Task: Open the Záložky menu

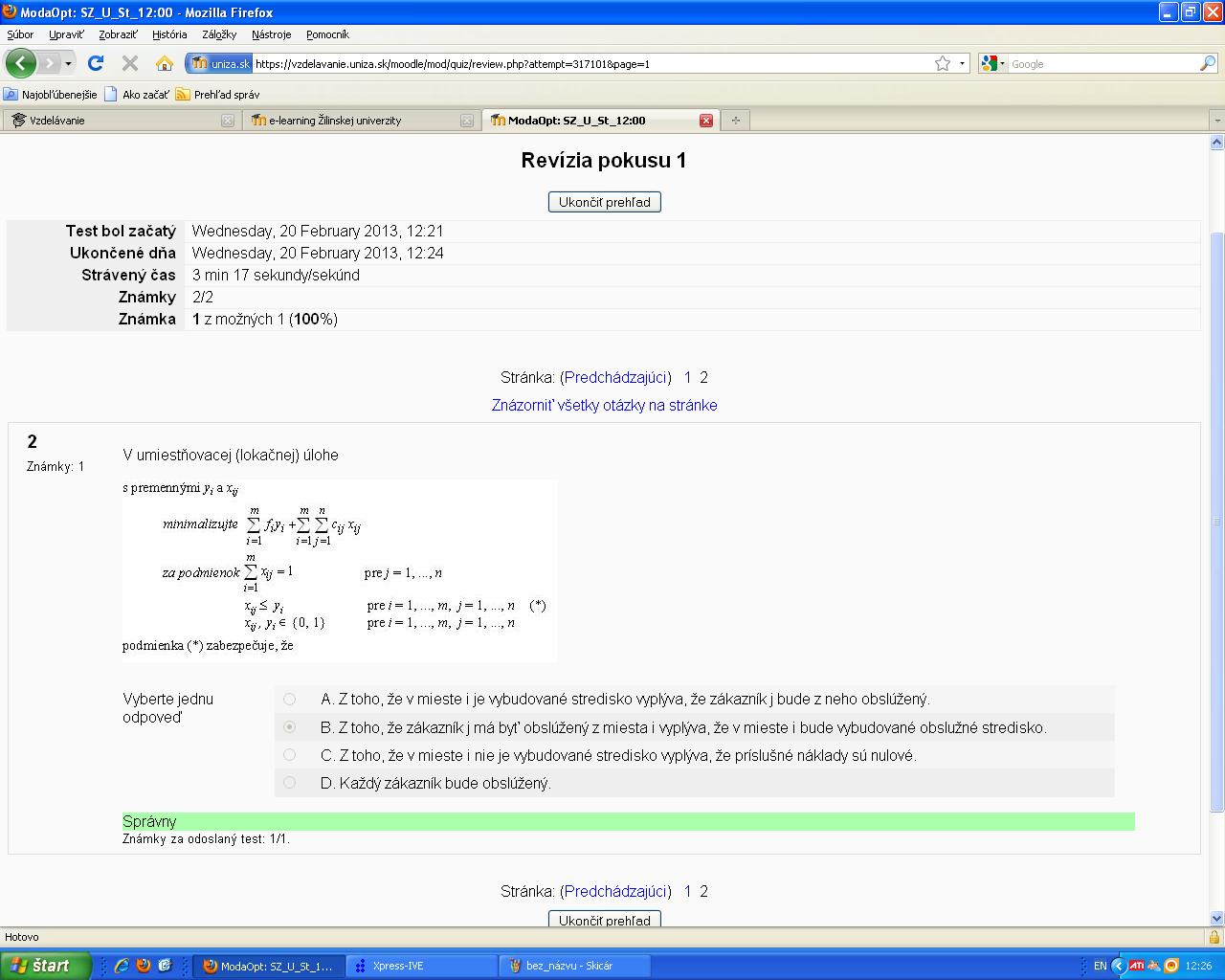Action: 219,34
